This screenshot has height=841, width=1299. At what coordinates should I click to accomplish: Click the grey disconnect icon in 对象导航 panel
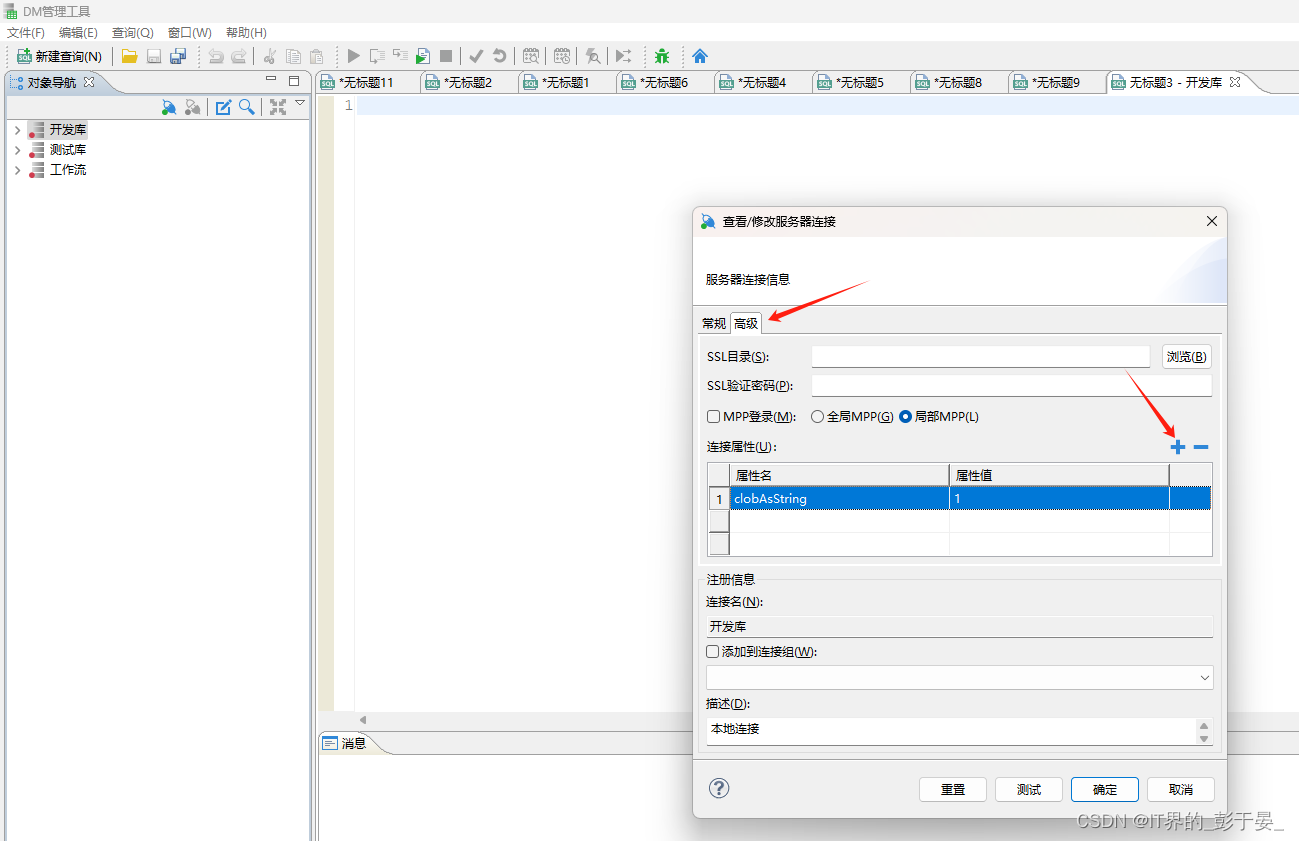193,107
